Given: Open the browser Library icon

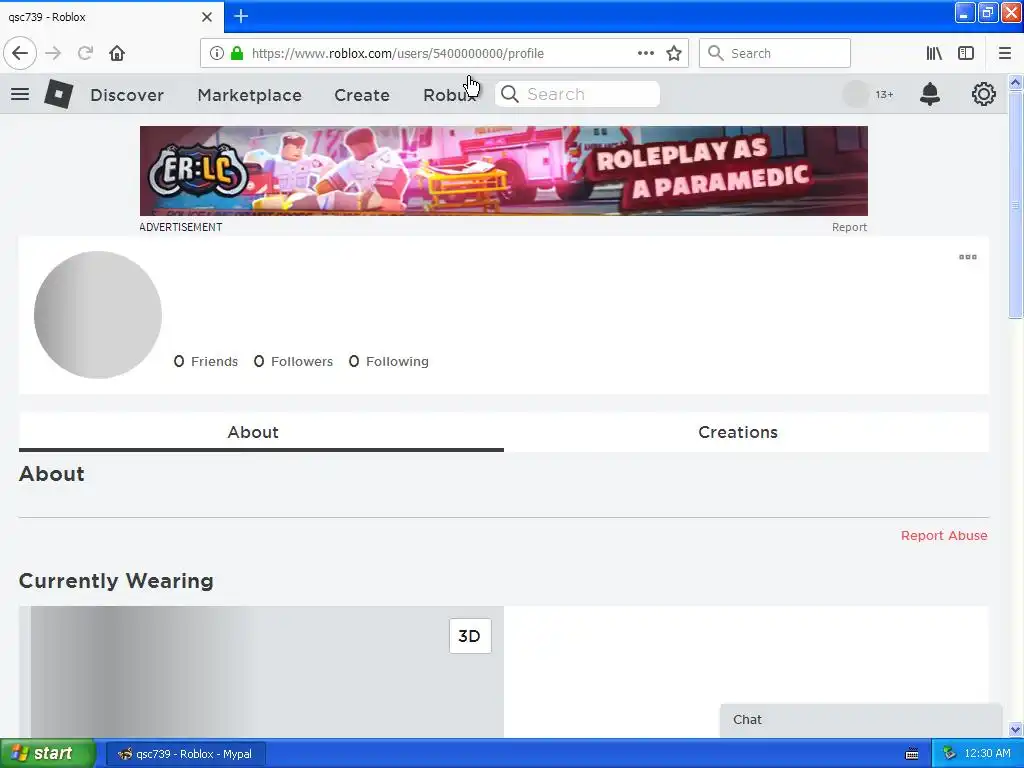Looking at the screenshot, I should coord(934,54).
